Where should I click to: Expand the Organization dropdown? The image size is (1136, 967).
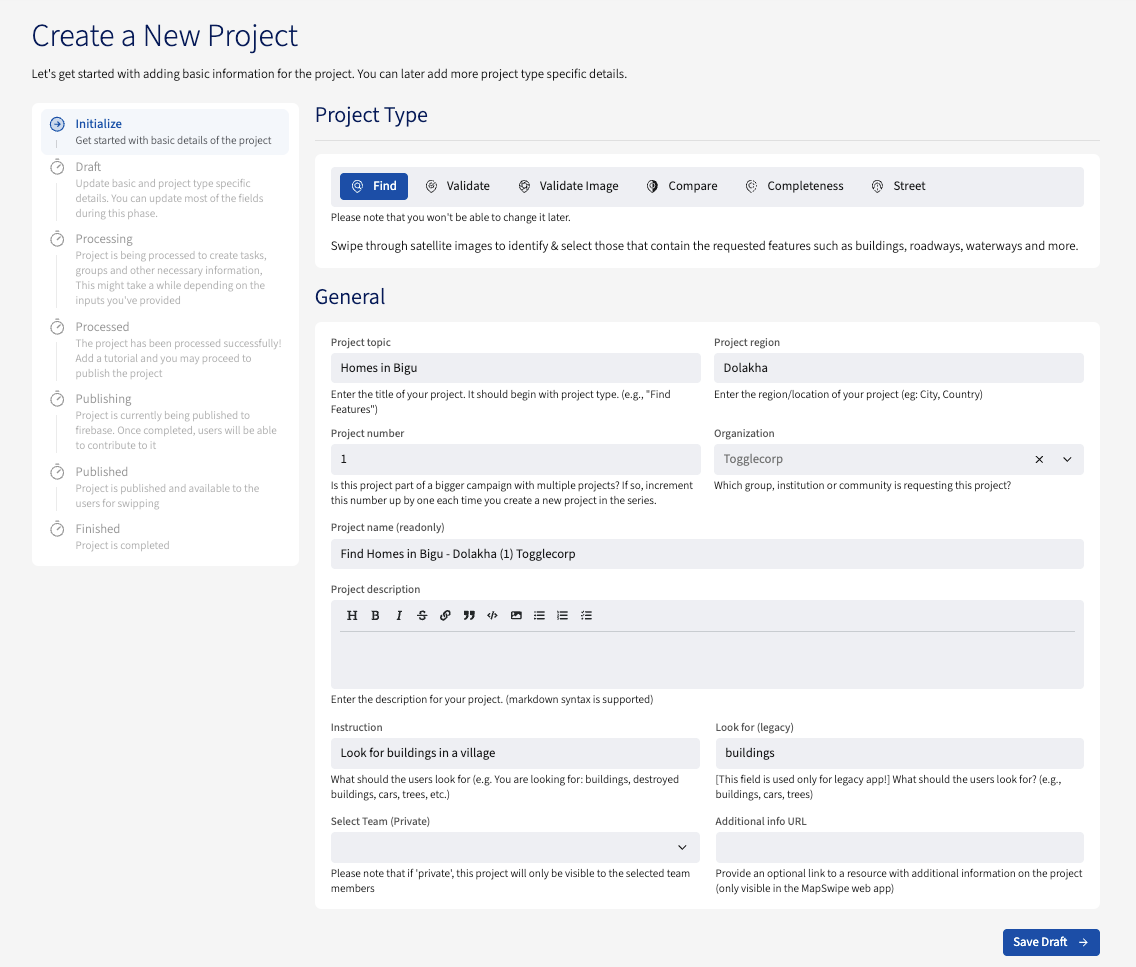pos(1067,459)
